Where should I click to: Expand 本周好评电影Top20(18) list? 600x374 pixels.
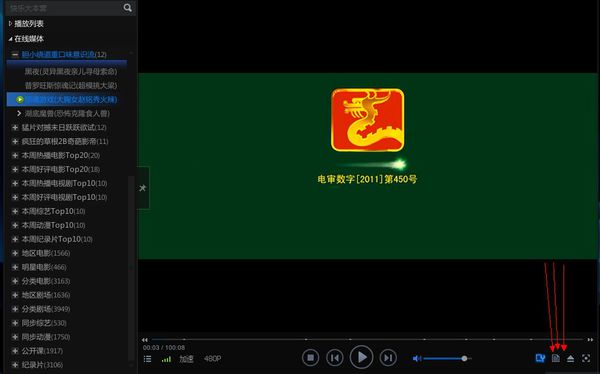(x=15, y=169)
